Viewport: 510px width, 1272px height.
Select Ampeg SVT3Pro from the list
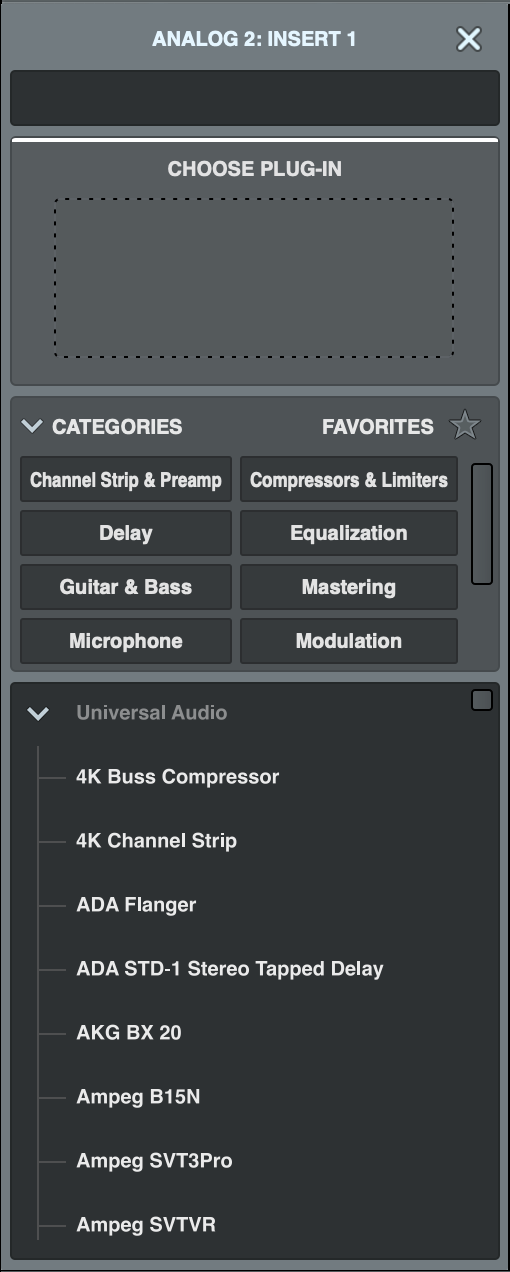tap(154, 1161)
